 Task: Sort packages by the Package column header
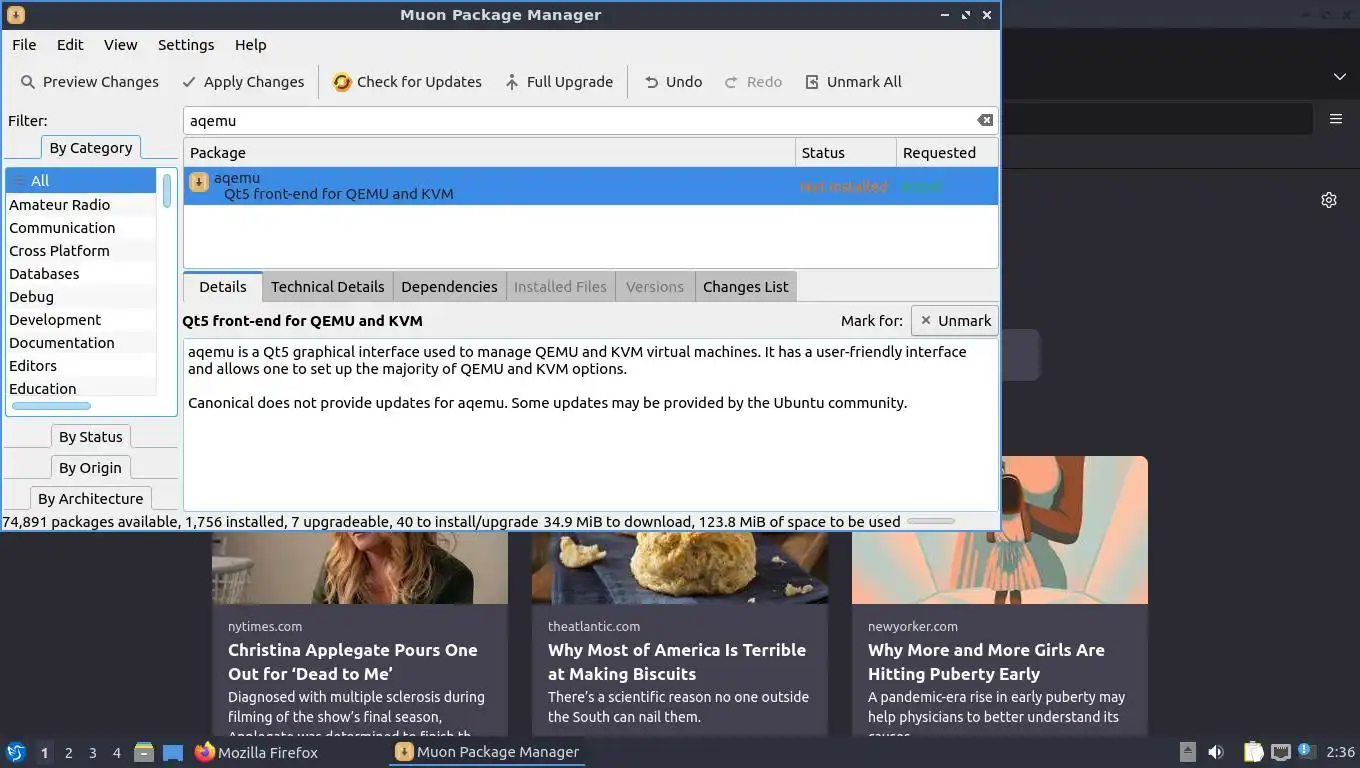(x=489, y=153)
